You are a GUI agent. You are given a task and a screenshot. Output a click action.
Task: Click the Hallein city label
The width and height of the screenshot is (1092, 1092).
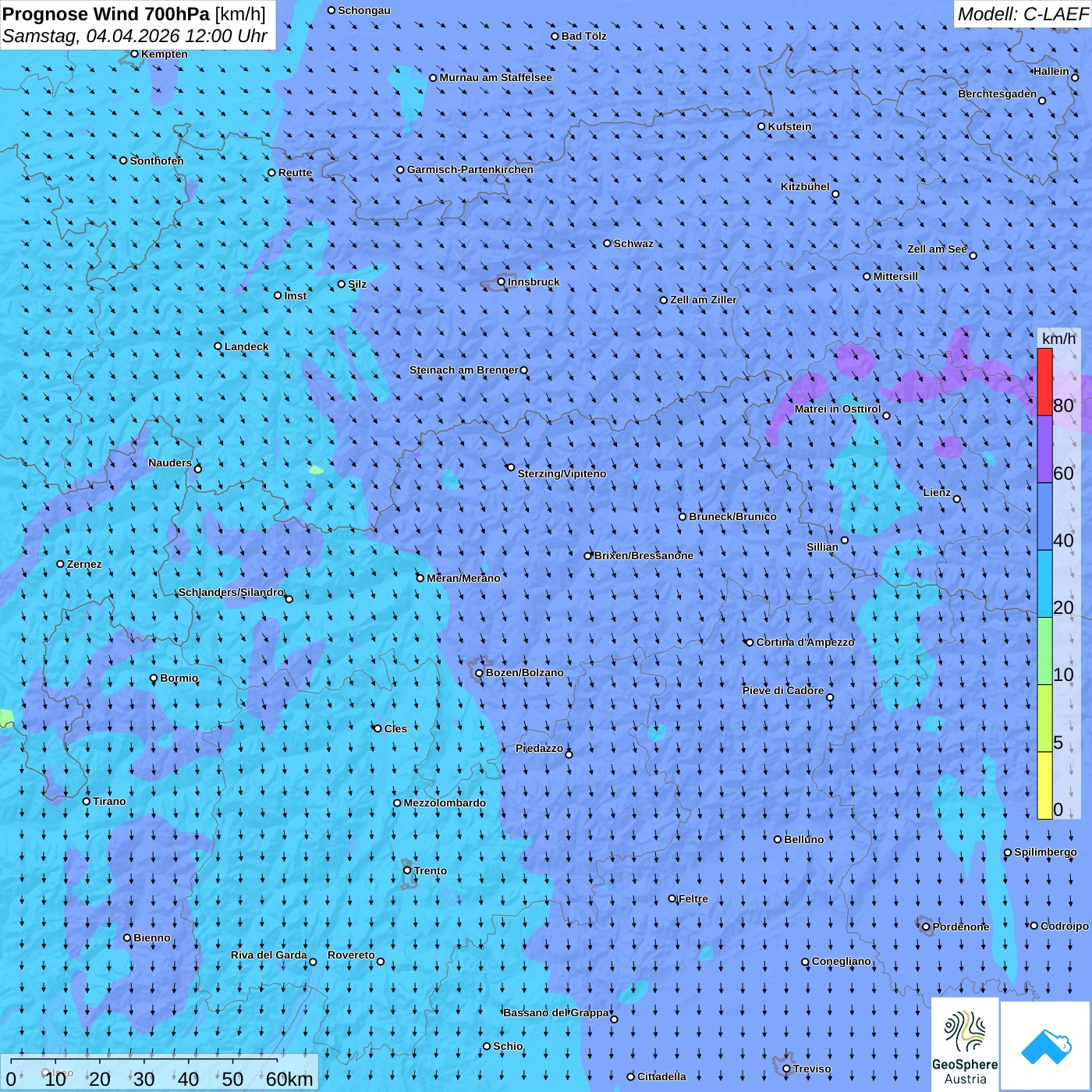(x=1051, y=71)
